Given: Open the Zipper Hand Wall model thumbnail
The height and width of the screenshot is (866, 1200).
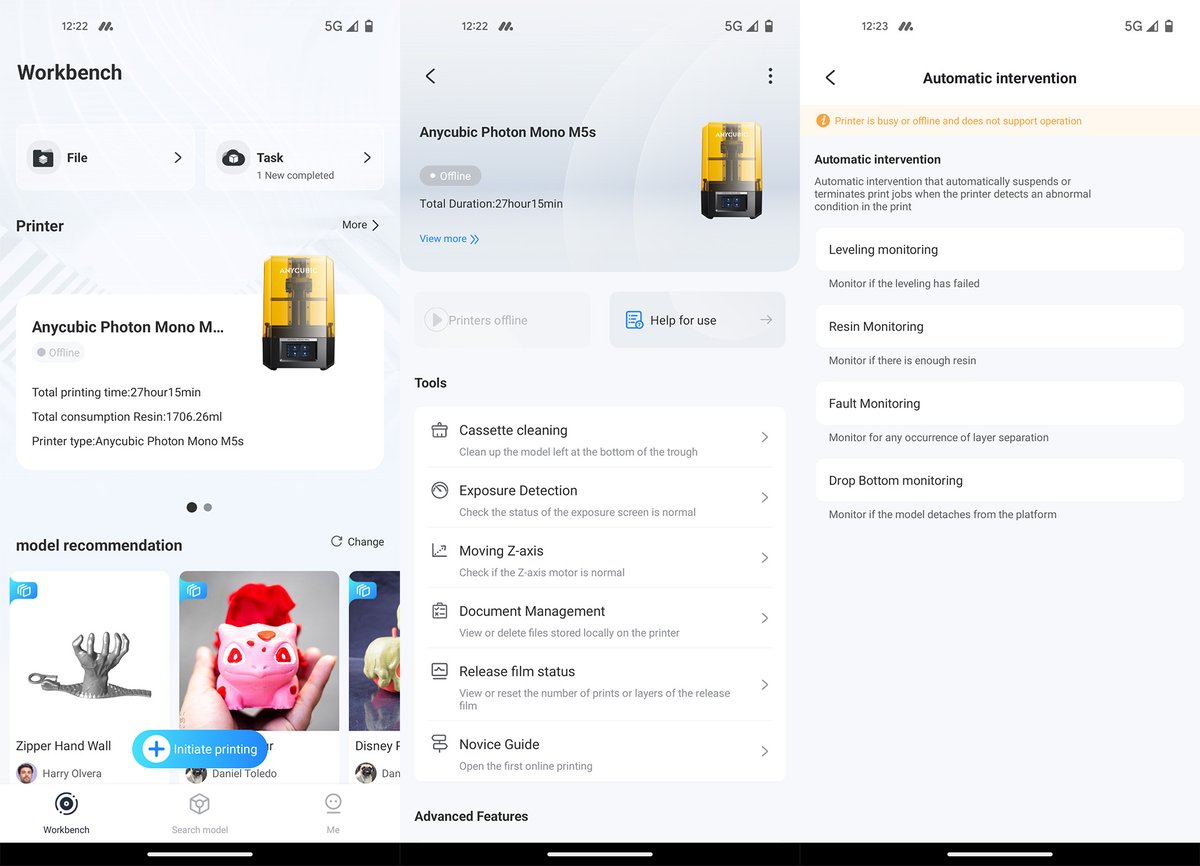Looking at the screenshot, I should pos(90,651).
